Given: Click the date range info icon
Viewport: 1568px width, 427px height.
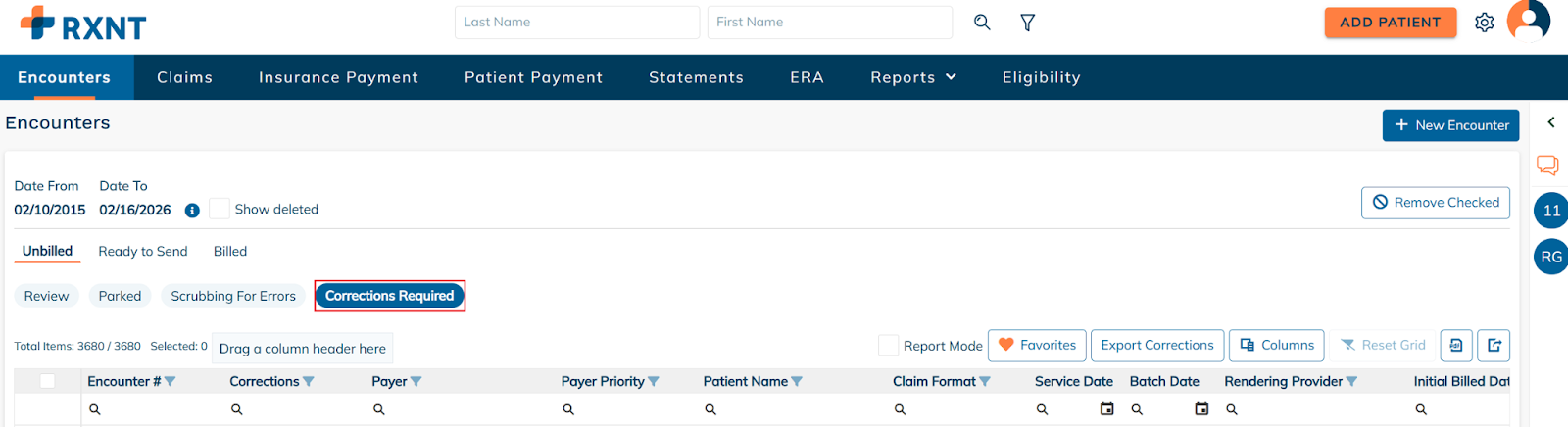Looking at the screenshot, I should (192, 210).
